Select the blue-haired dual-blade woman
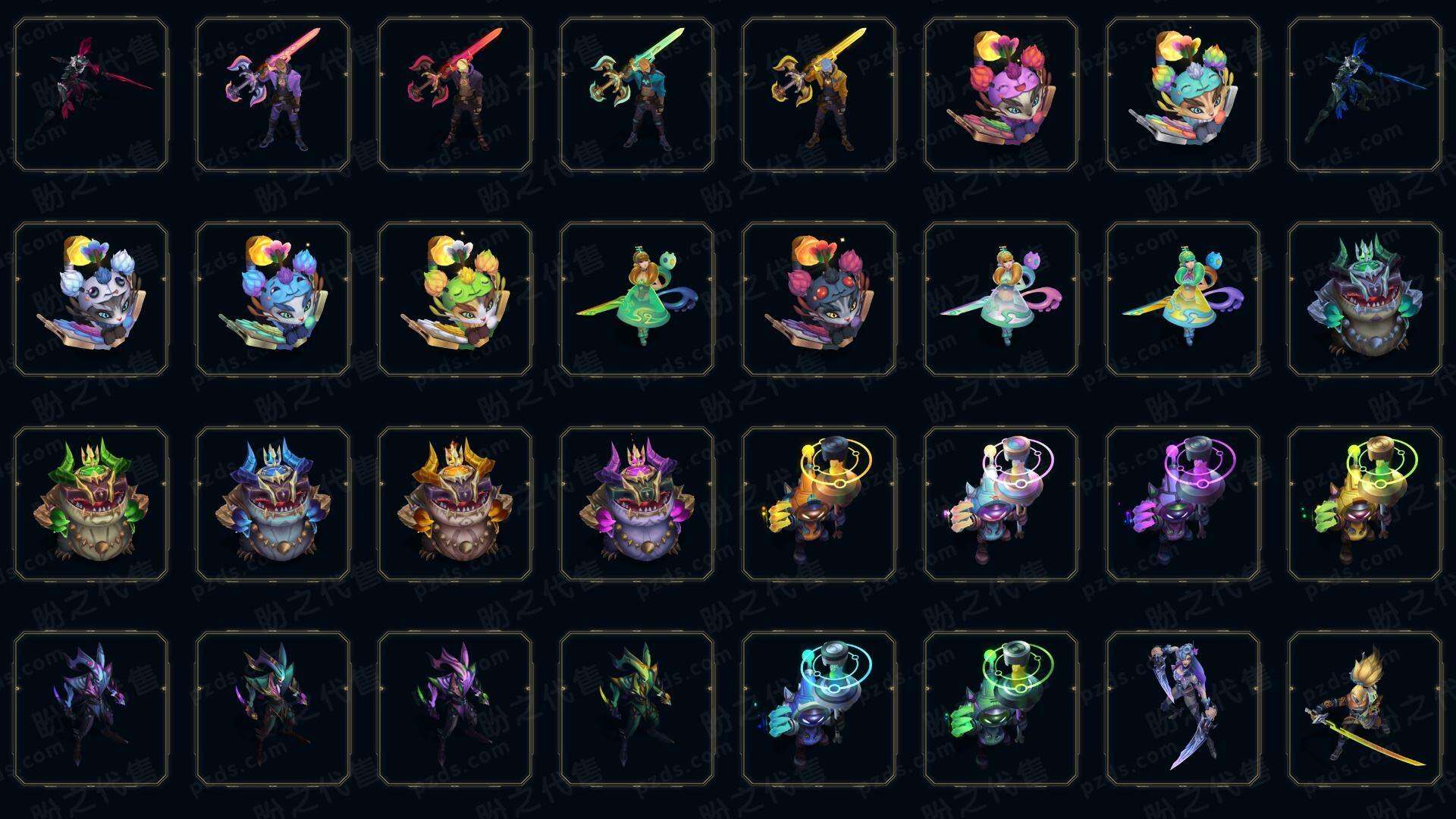 click(x=1183, y=708)
